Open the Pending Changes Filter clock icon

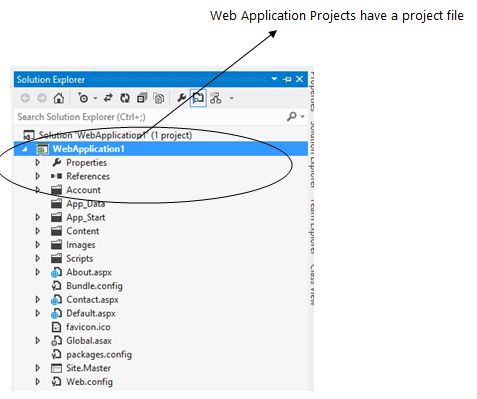tap(83, 98)
